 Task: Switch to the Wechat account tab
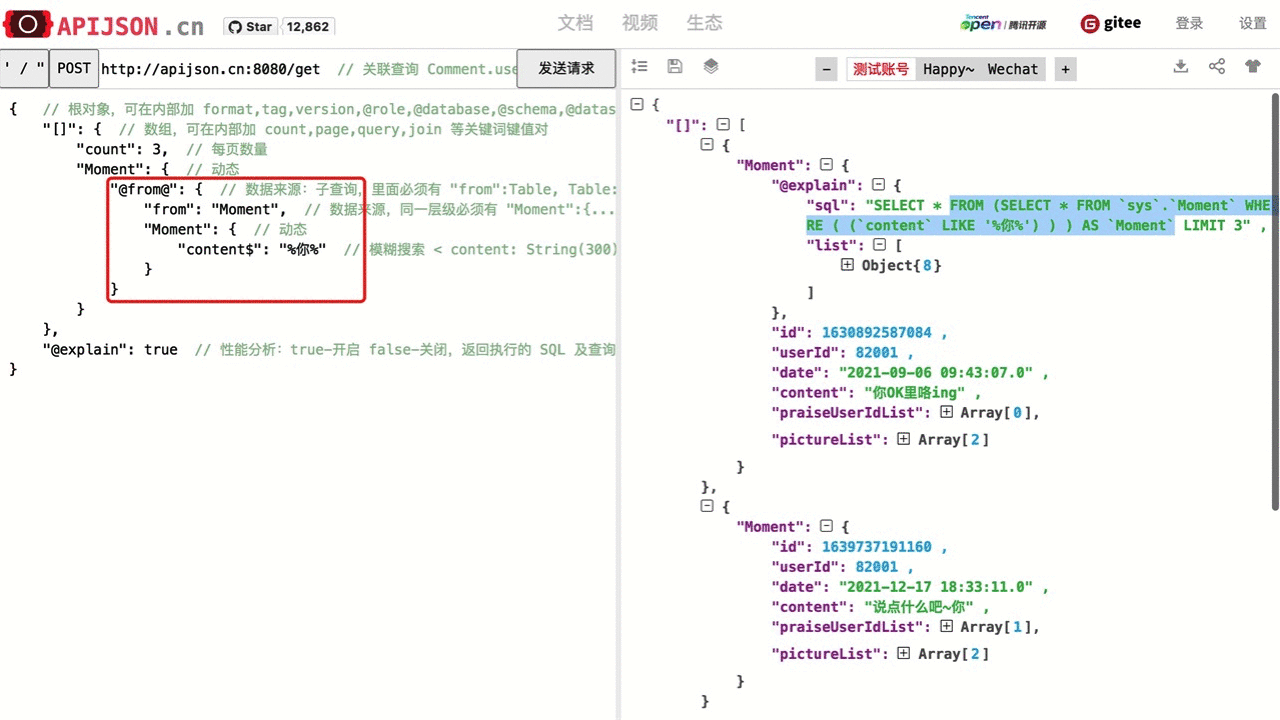click(1012, 69)
